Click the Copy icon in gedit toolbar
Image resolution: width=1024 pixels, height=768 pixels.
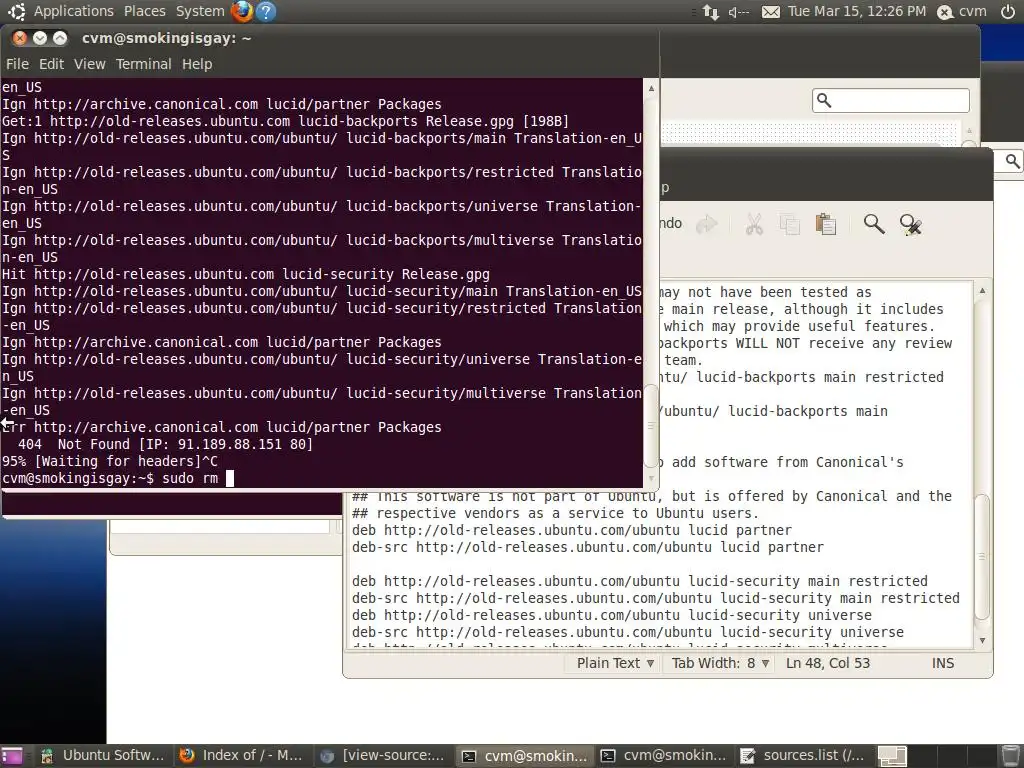790,224
